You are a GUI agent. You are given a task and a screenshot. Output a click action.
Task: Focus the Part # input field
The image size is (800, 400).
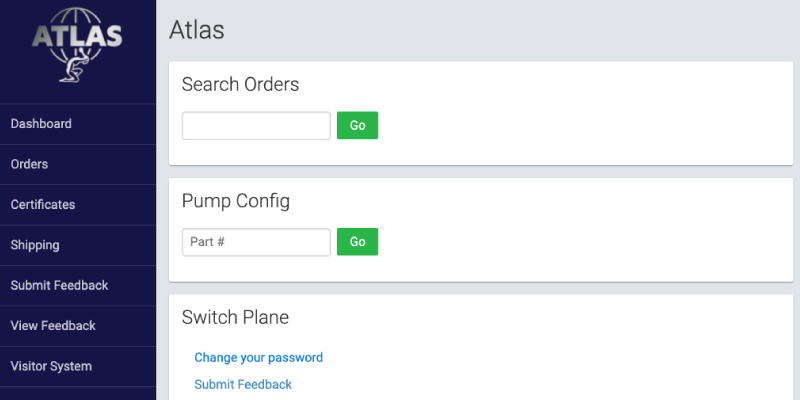pos(256,242)
